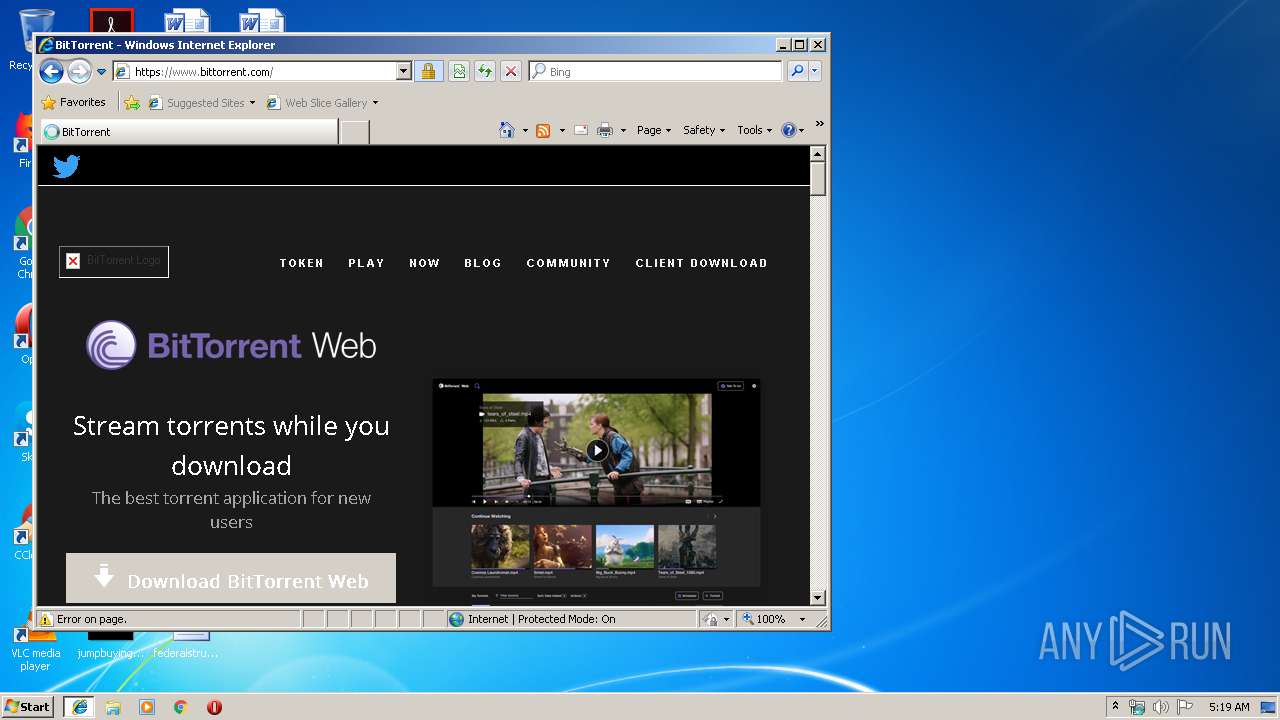Open the search provider dropdown arrow

pos(815,71)
